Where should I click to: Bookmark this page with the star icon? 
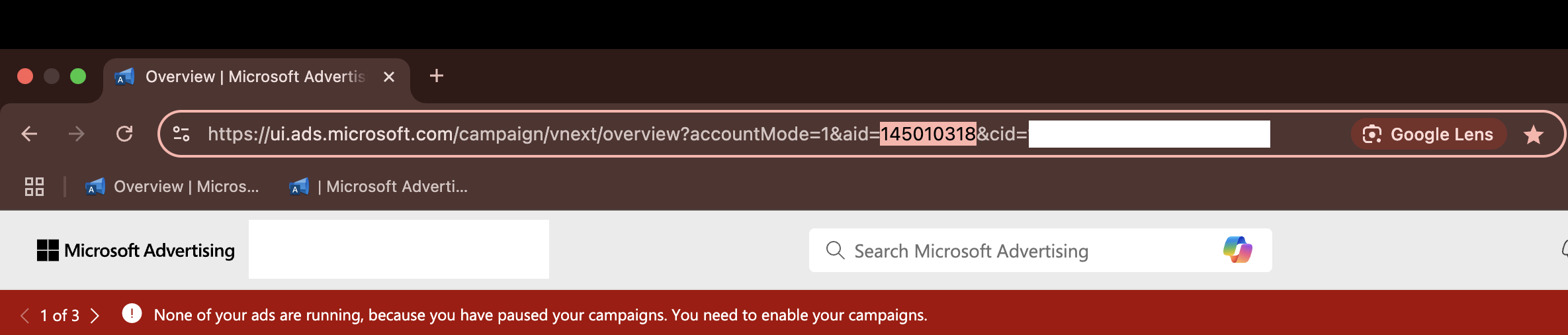tap(1533, 135)
